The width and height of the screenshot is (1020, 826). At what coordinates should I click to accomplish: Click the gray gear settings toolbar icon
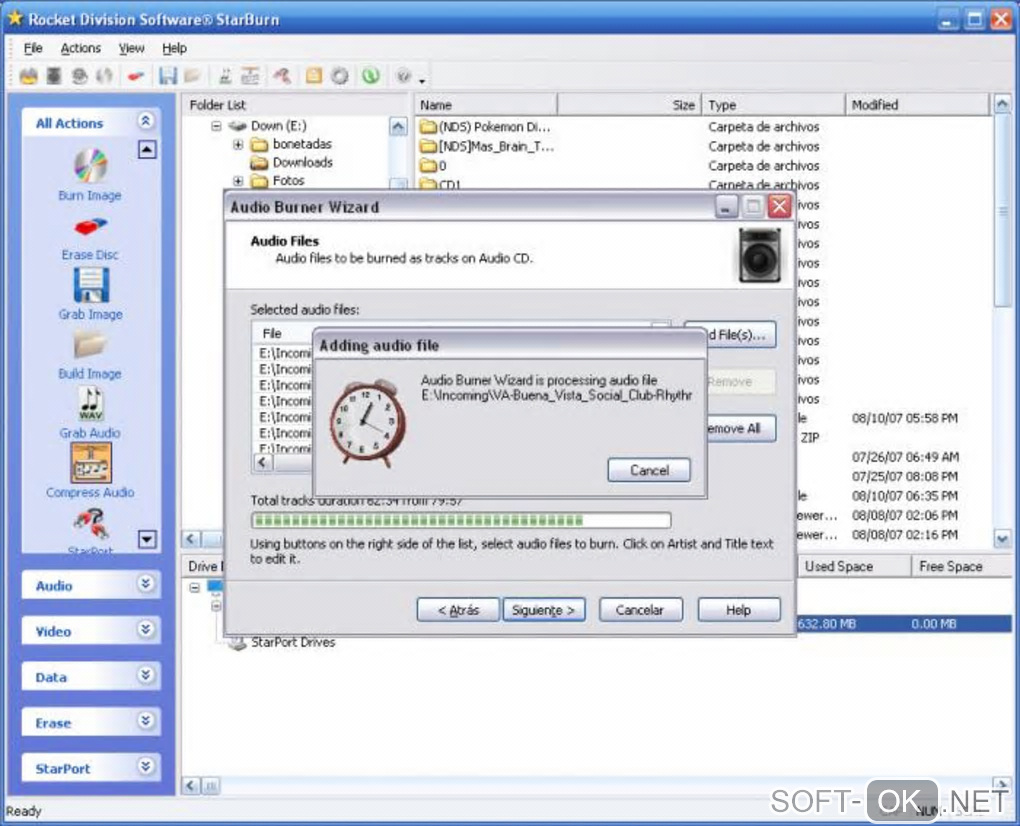[340, 76]
